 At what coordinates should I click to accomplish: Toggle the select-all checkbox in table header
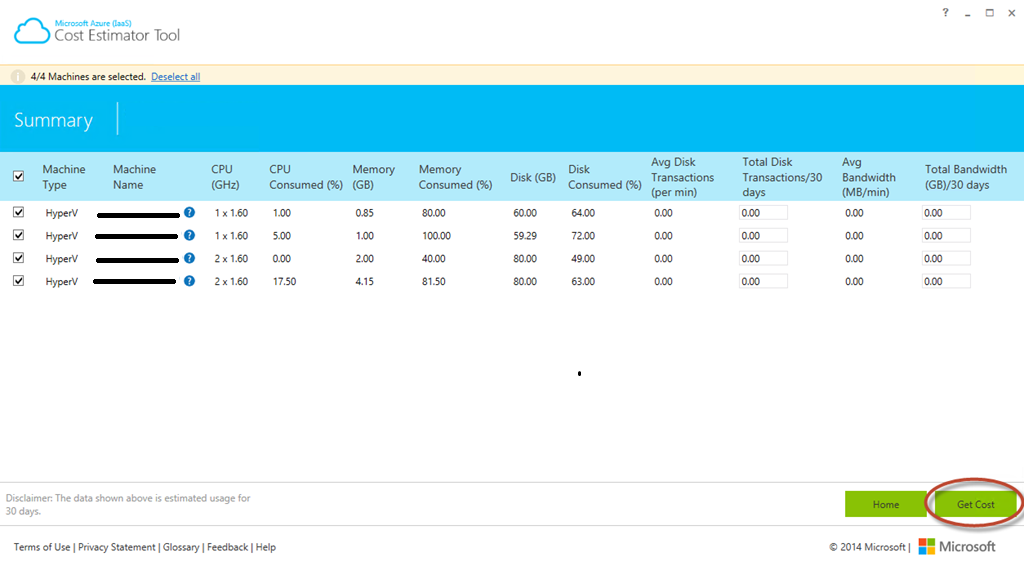(18, 176)
